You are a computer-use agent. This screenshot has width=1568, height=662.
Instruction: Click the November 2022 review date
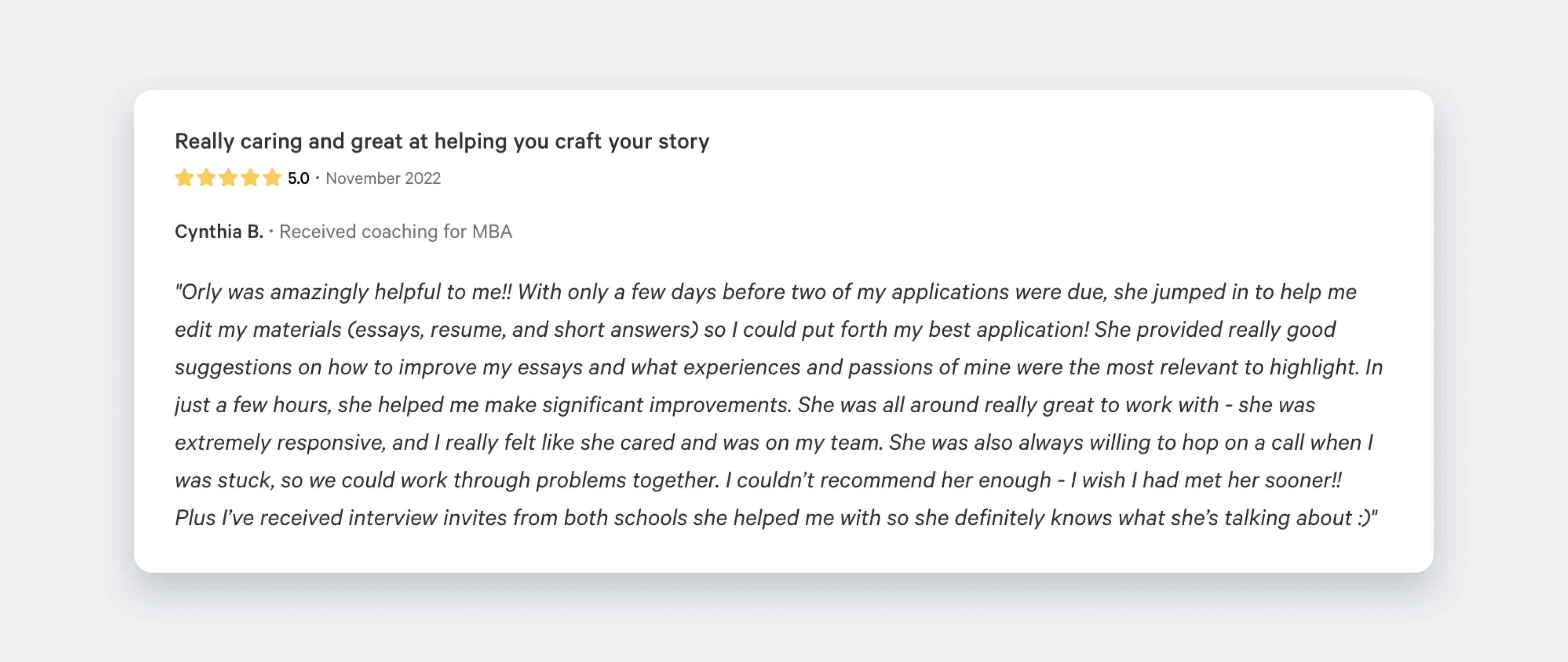click(x=383, y=178)
